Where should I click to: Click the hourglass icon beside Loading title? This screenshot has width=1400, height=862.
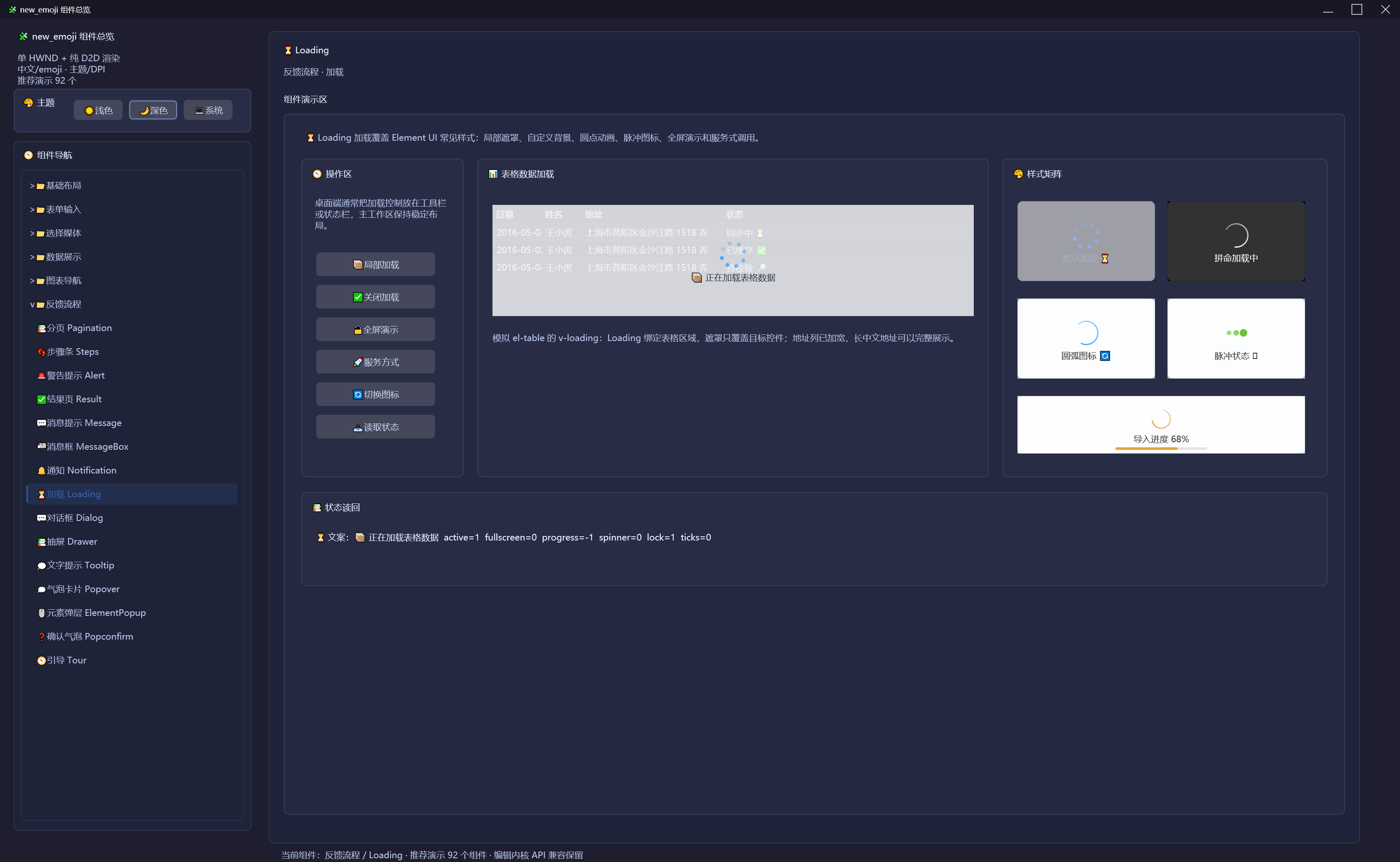(288, 50)
